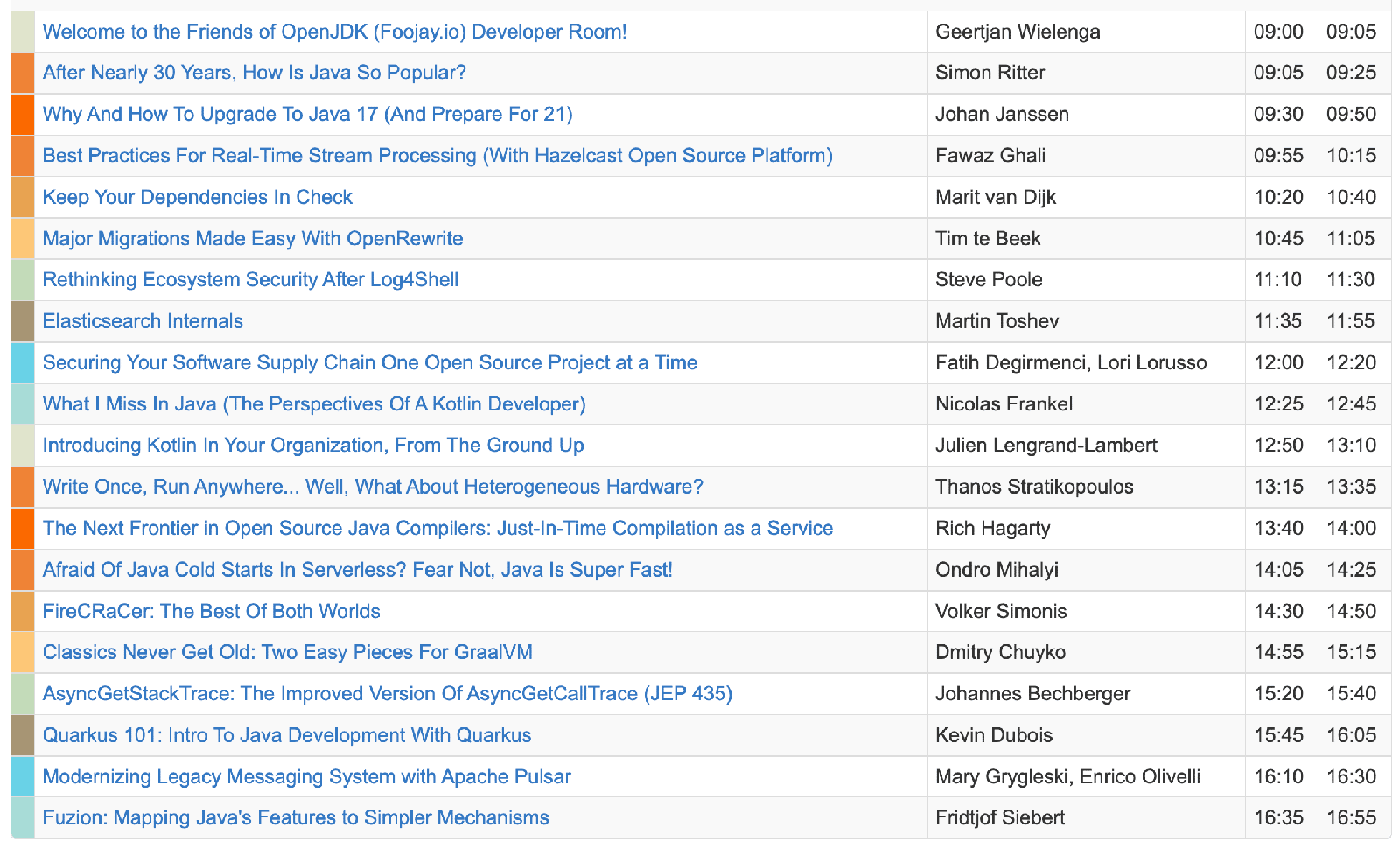Open Afraid Of Java Cold Starts talk
This screenshot has width=1400, height=849.
point(357,570)
